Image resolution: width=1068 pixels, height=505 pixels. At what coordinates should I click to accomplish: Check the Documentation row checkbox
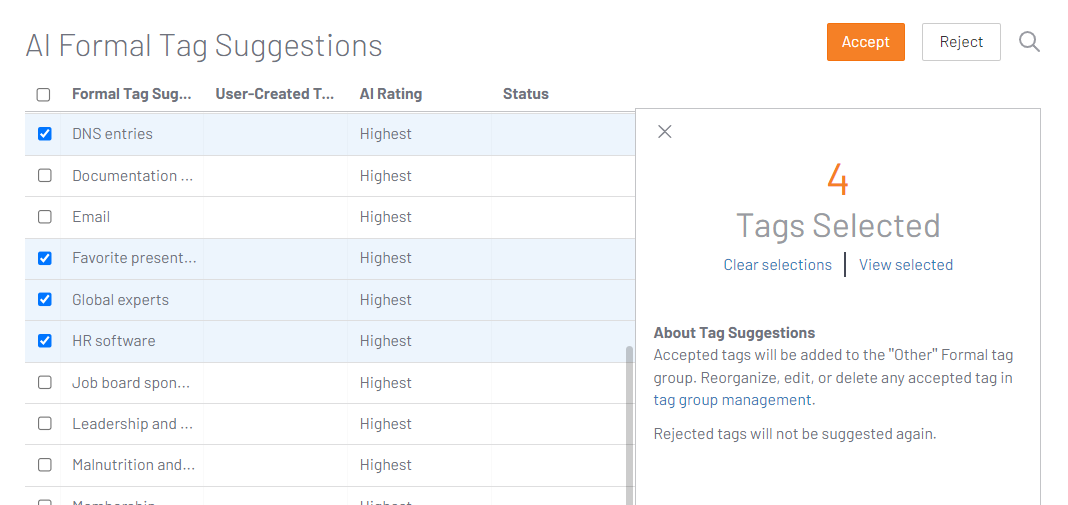[45, 176]
